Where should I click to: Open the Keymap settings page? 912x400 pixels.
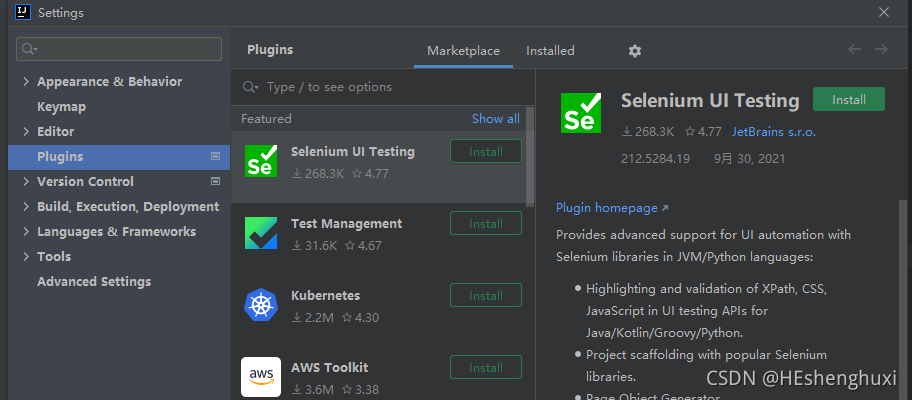point(61,107)
